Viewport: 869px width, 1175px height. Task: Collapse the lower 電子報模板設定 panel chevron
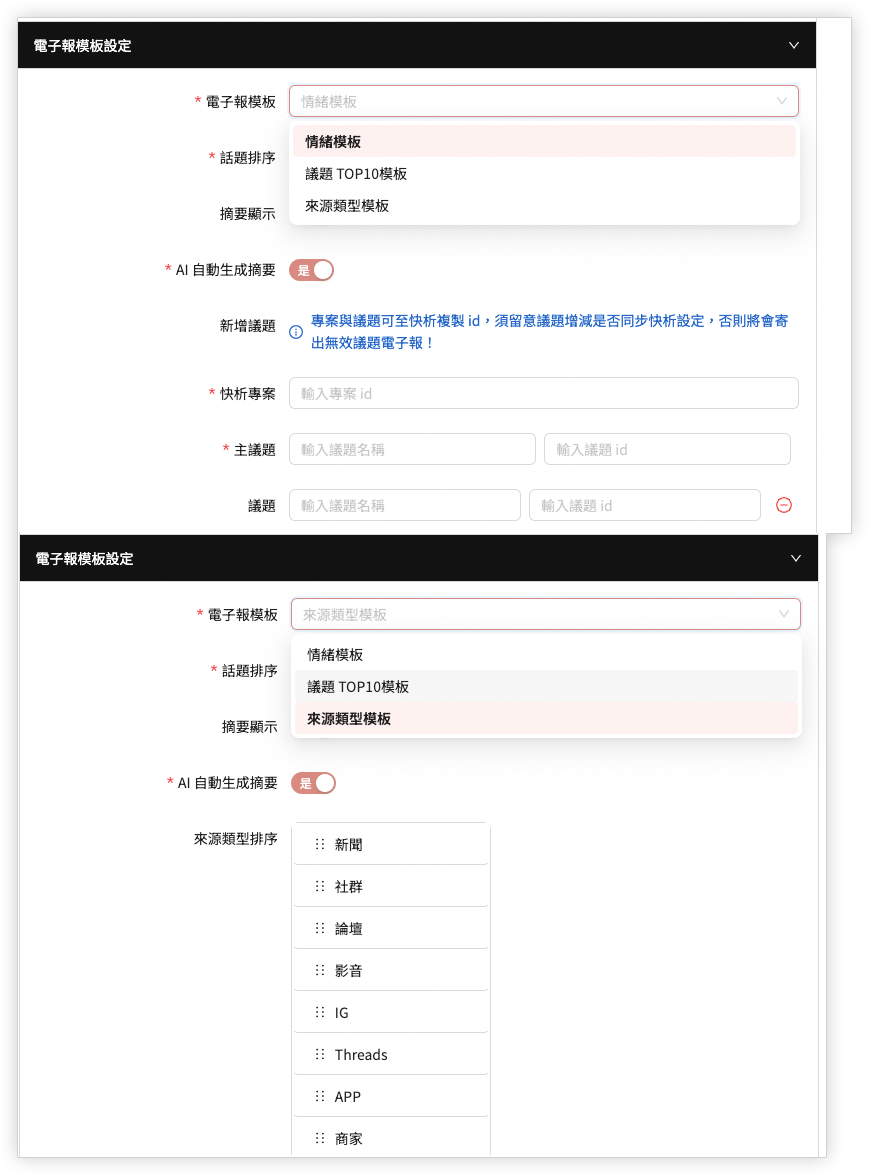(796, 558)
